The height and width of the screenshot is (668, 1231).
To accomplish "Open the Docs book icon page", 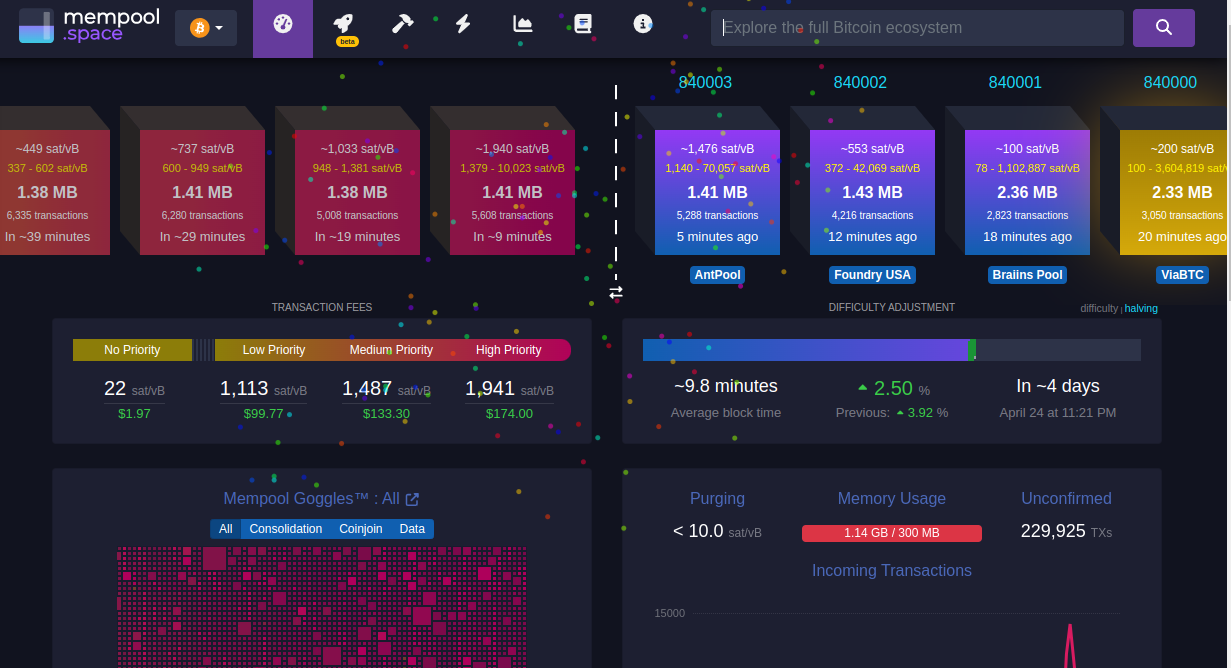I will pyautogui.click(x=583, y=25).
